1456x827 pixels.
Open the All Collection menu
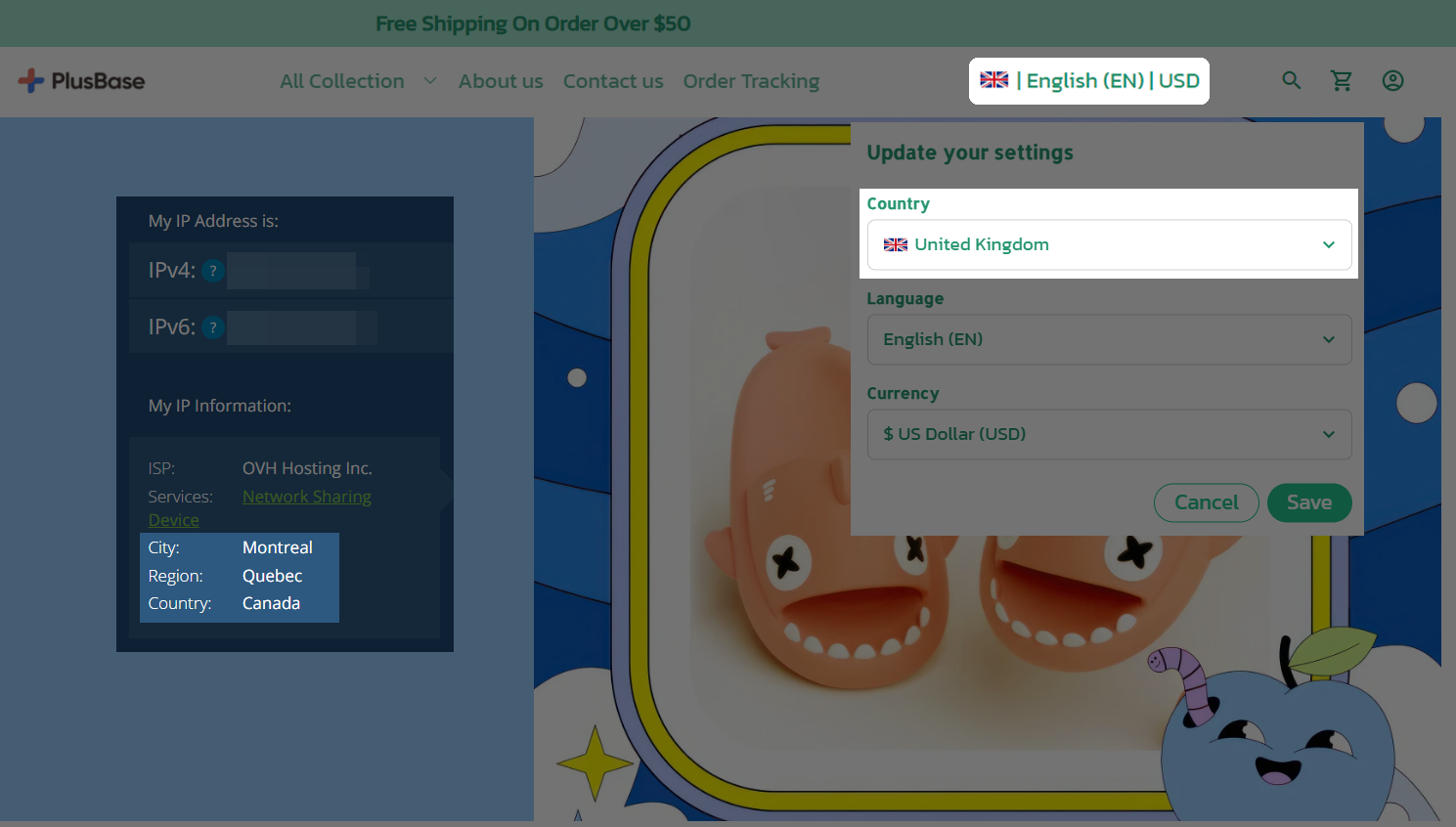[x=342, y=81]
